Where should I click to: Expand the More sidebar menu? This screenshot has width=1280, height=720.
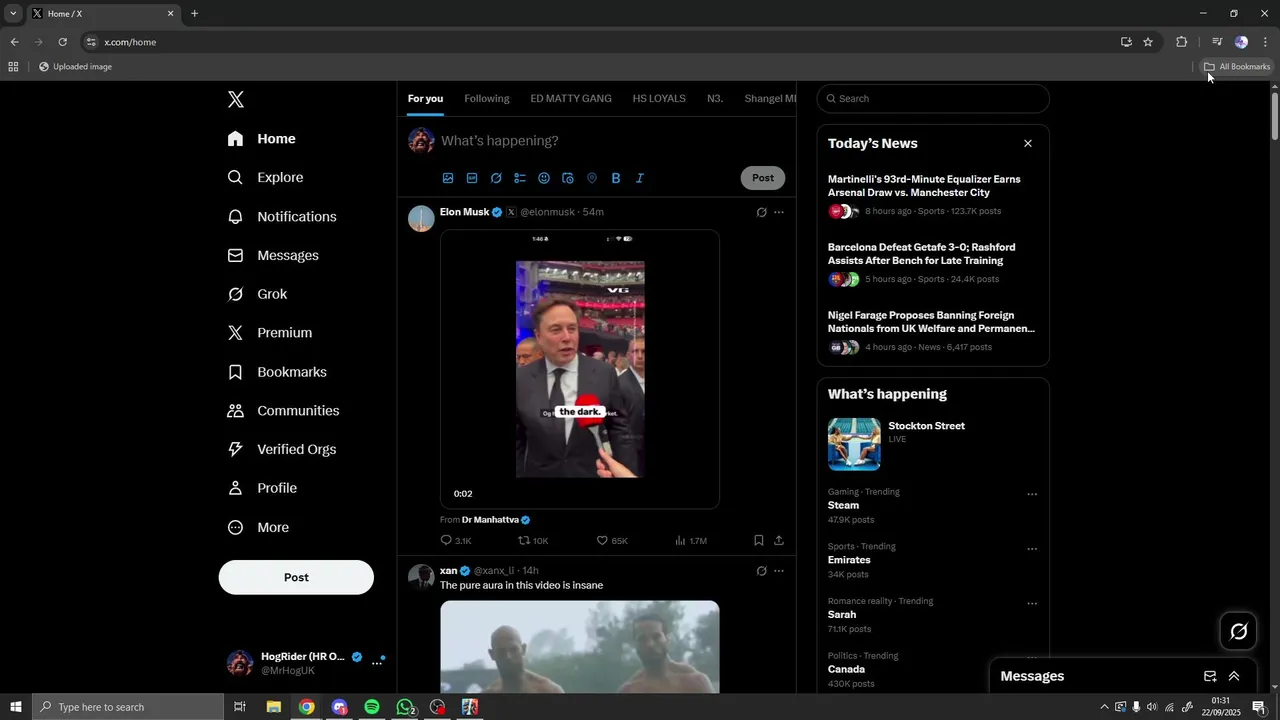[258, 527]
